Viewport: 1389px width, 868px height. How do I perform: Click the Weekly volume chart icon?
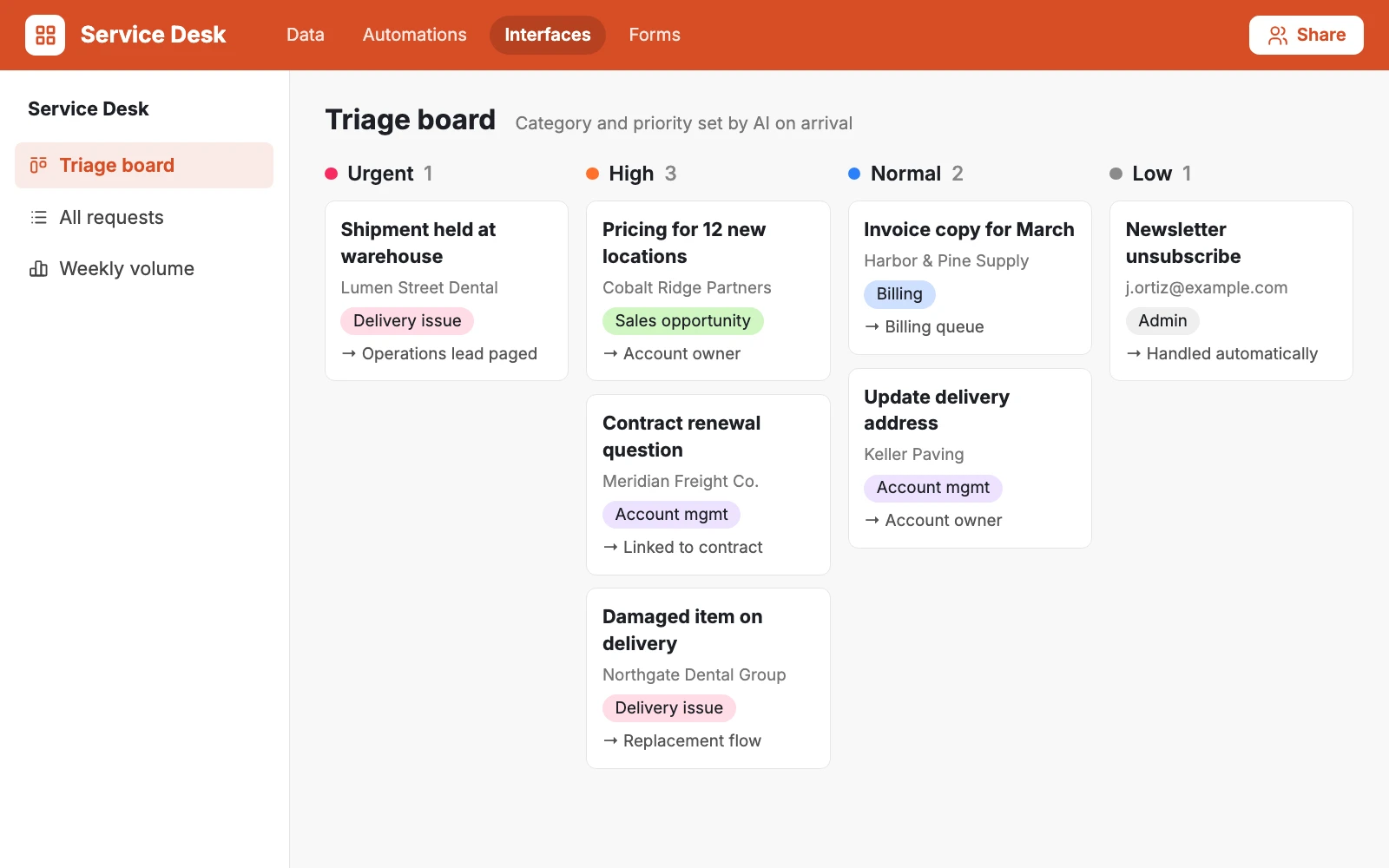pos(38,268)
